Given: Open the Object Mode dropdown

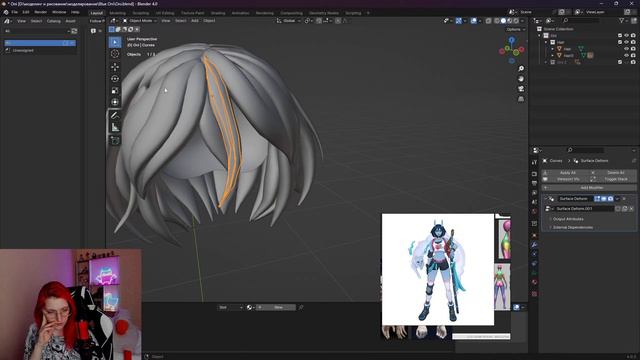Looking at the screenshot, I should pyautogui.click(x=140, y=21).
